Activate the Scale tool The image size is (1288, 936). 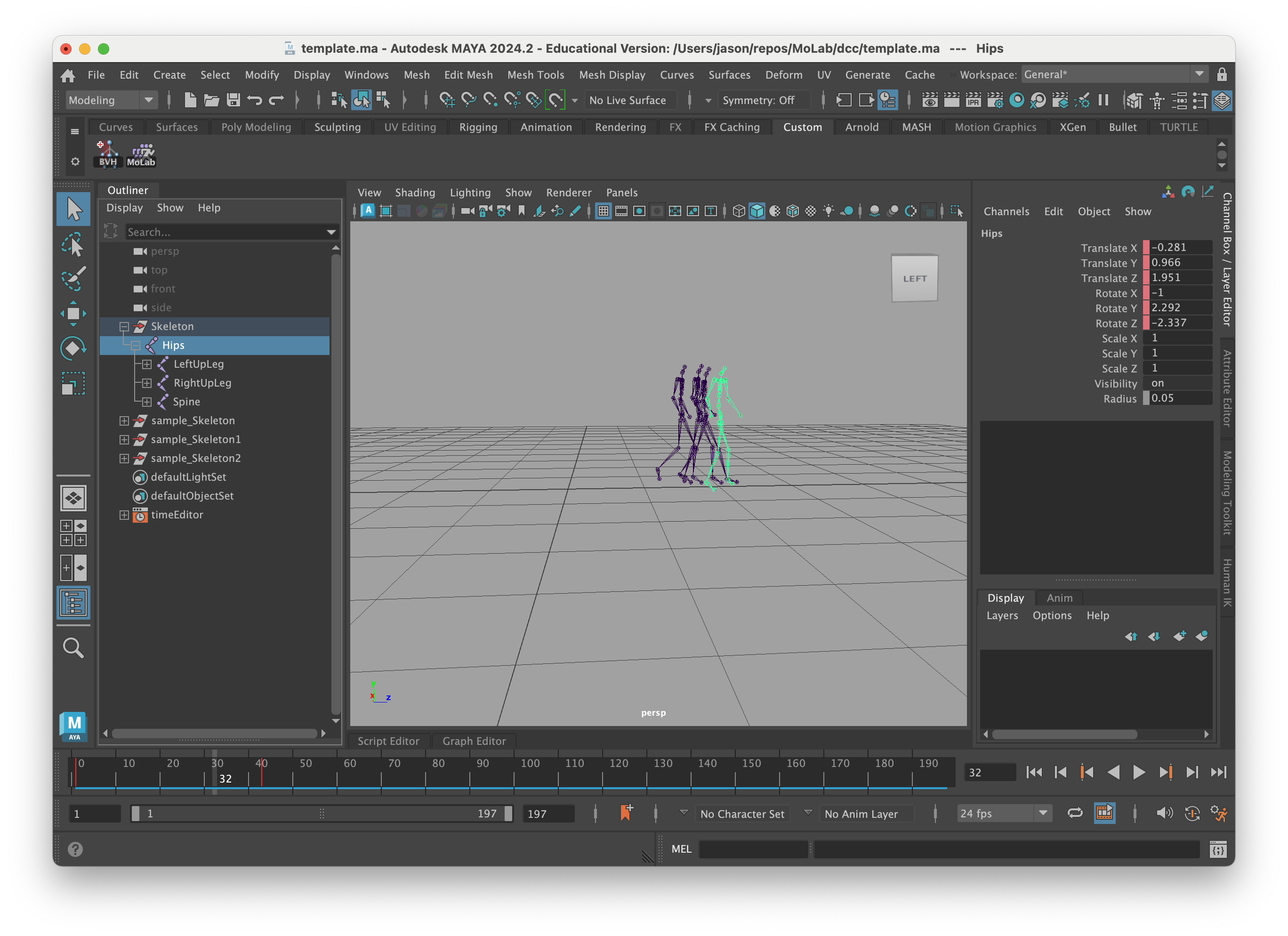pos(73,383)
